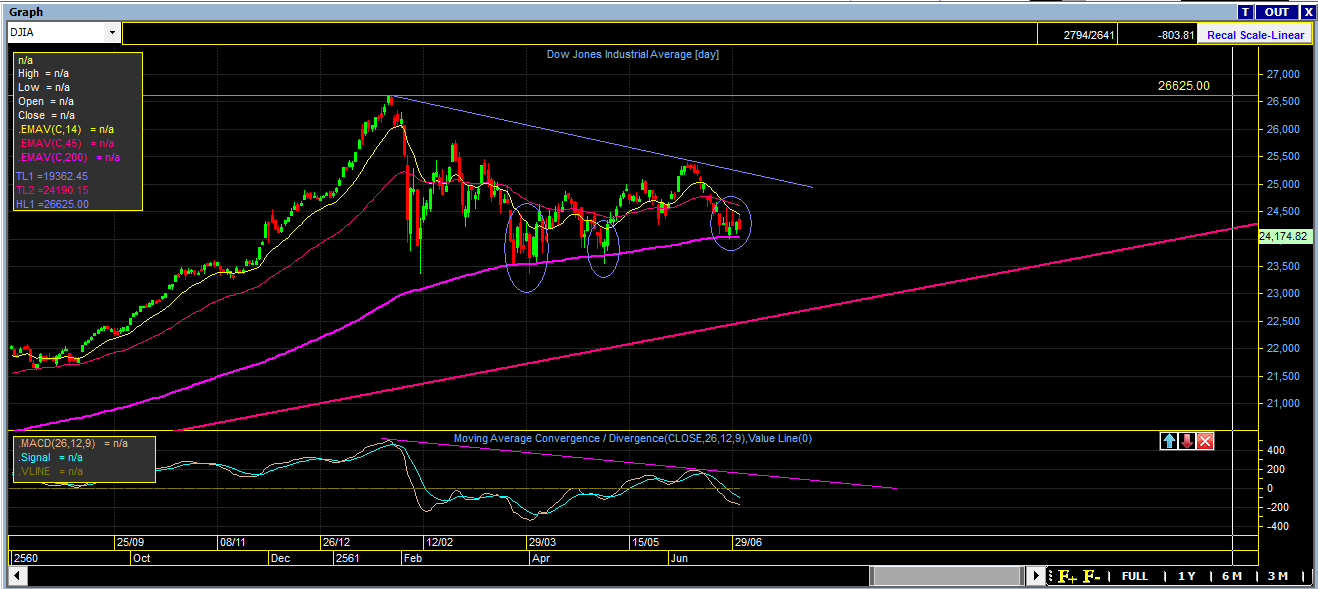Click the .EMAV(C,14) legend entry

(66, 129)
